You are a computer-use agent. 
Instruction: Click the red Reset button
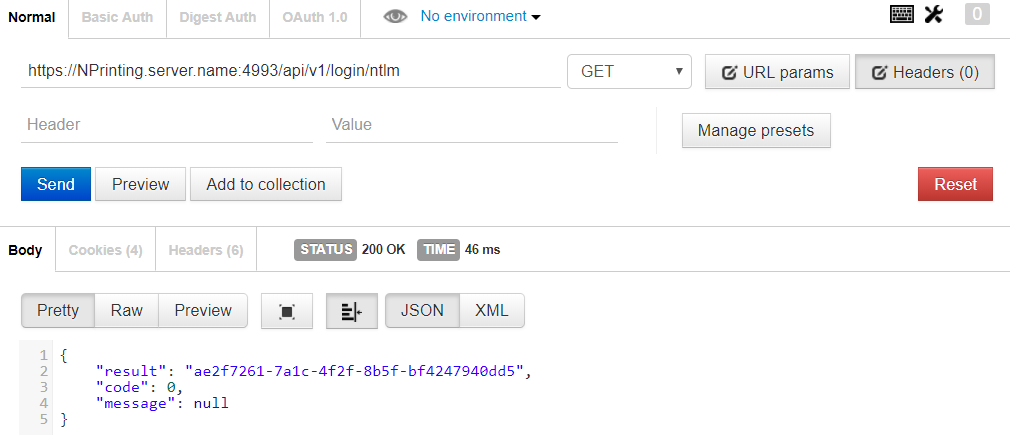955,184
